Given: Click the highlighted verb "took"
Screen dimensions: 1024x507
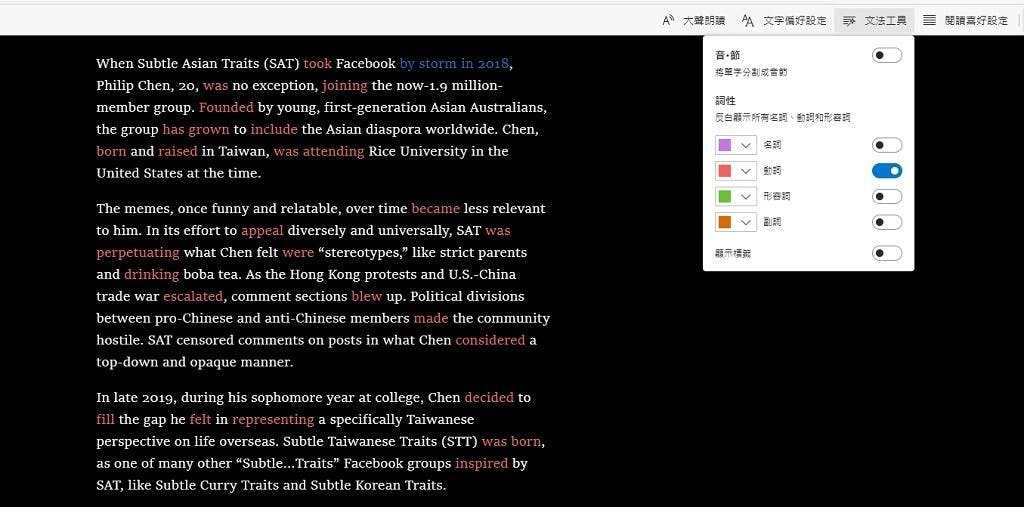Looking at the screenshot, I should click(317, 64).
